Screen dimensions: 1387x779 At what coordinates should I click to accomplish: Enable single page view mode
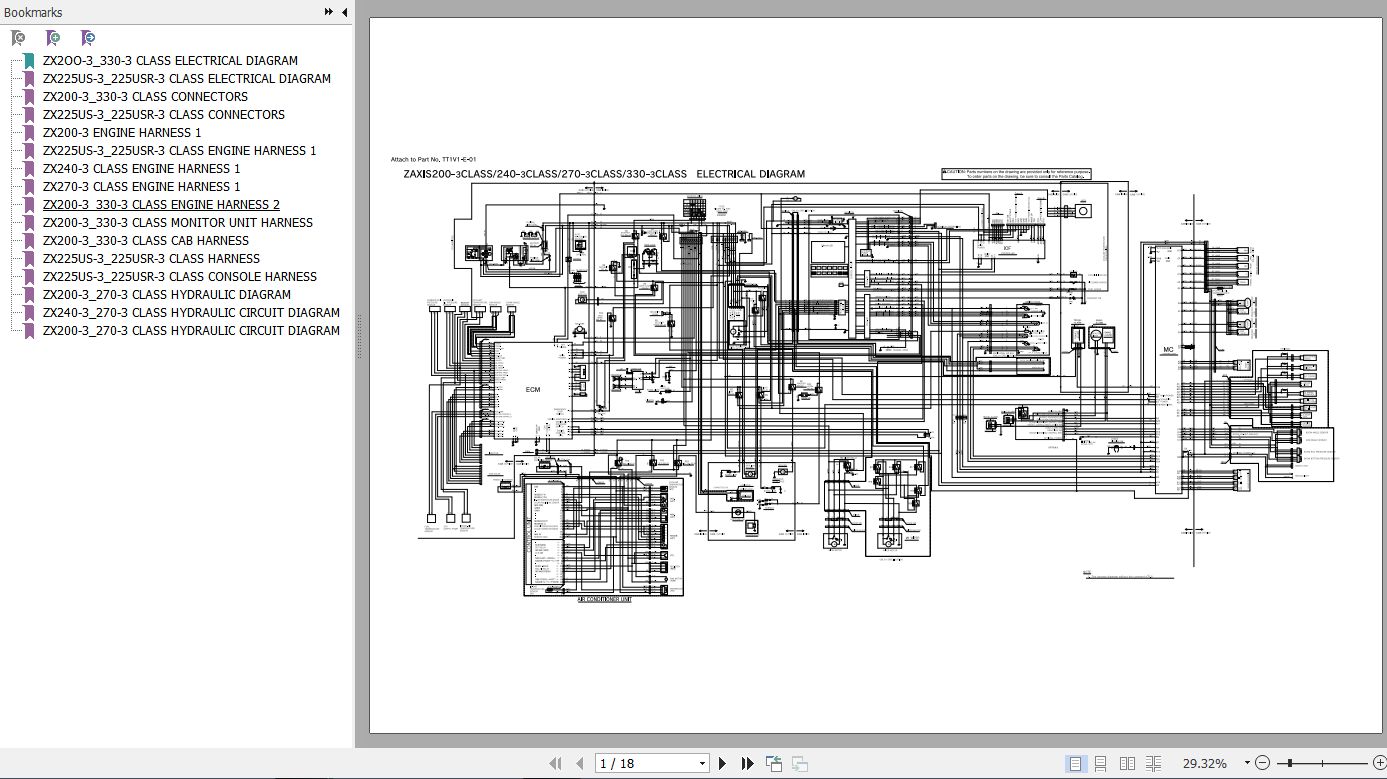1075,763
